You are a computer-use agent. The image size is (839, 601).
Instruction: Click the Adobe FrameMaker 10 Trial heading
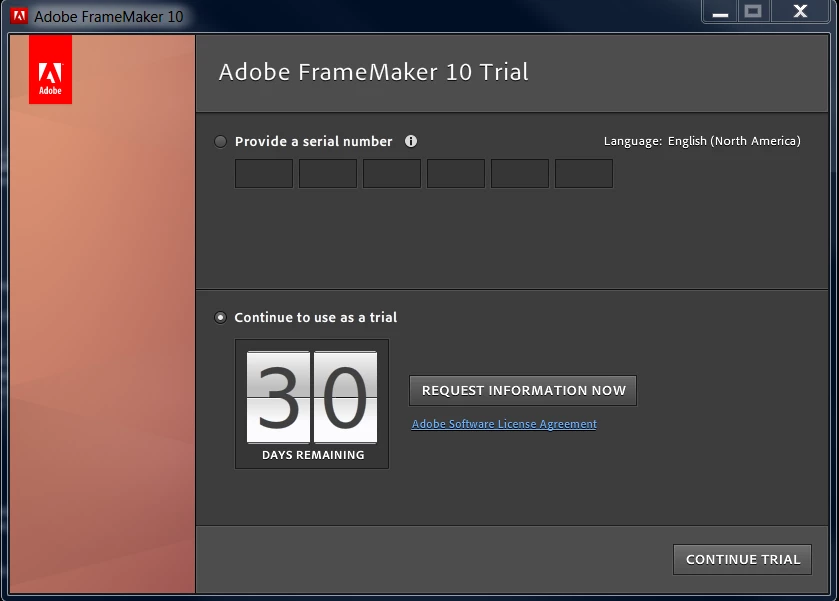[x=373, y=72]
